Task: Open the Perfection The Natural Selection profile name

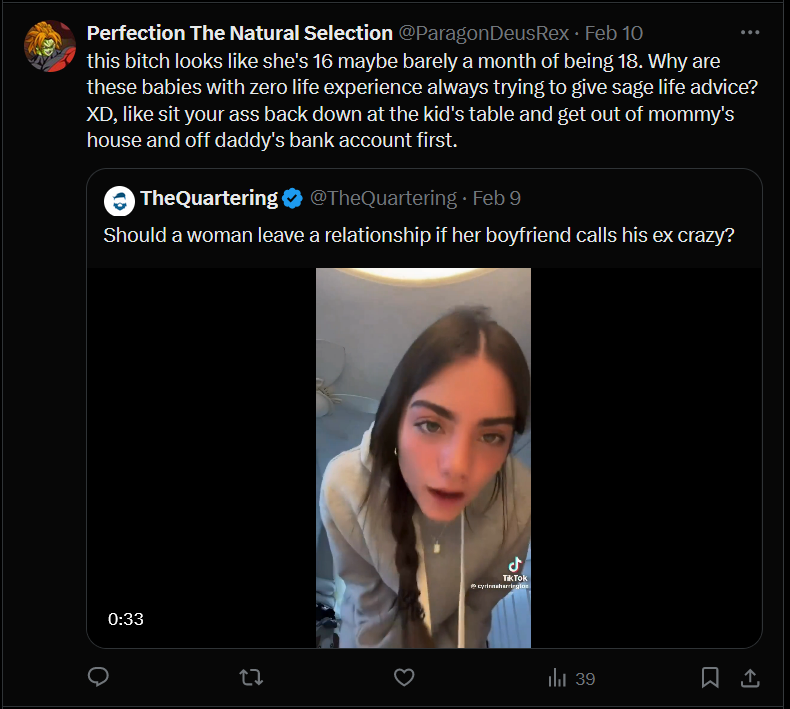Action: (240, 33)
